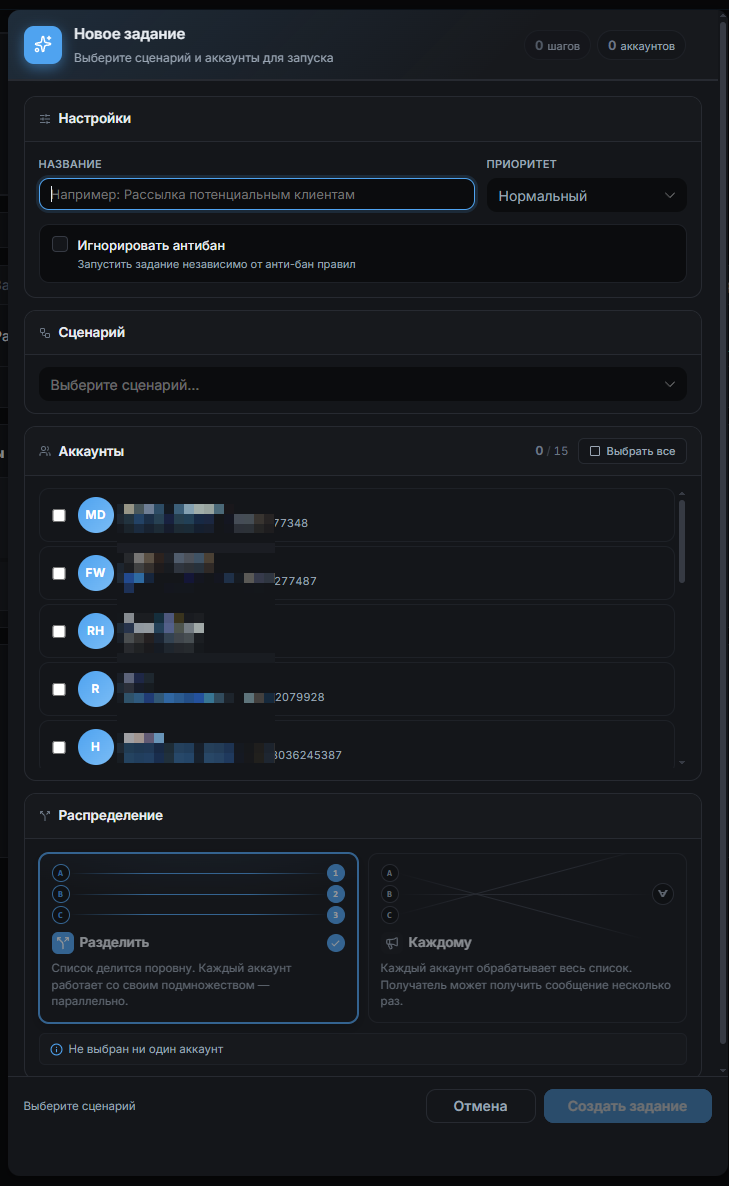Screen dimensions: 729x1186
Task: Click the people icon next to Аккаунты
Action: point(45,451)
